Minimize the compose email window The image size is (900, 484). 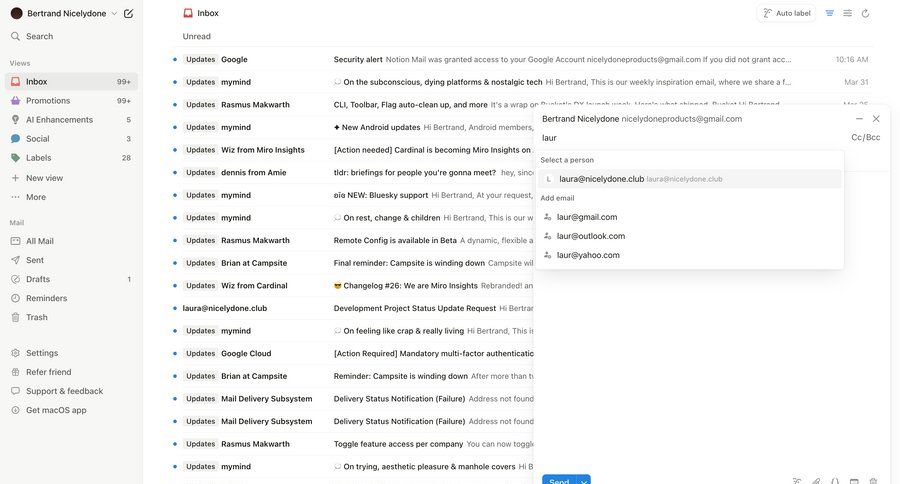(x=859, y=119)
